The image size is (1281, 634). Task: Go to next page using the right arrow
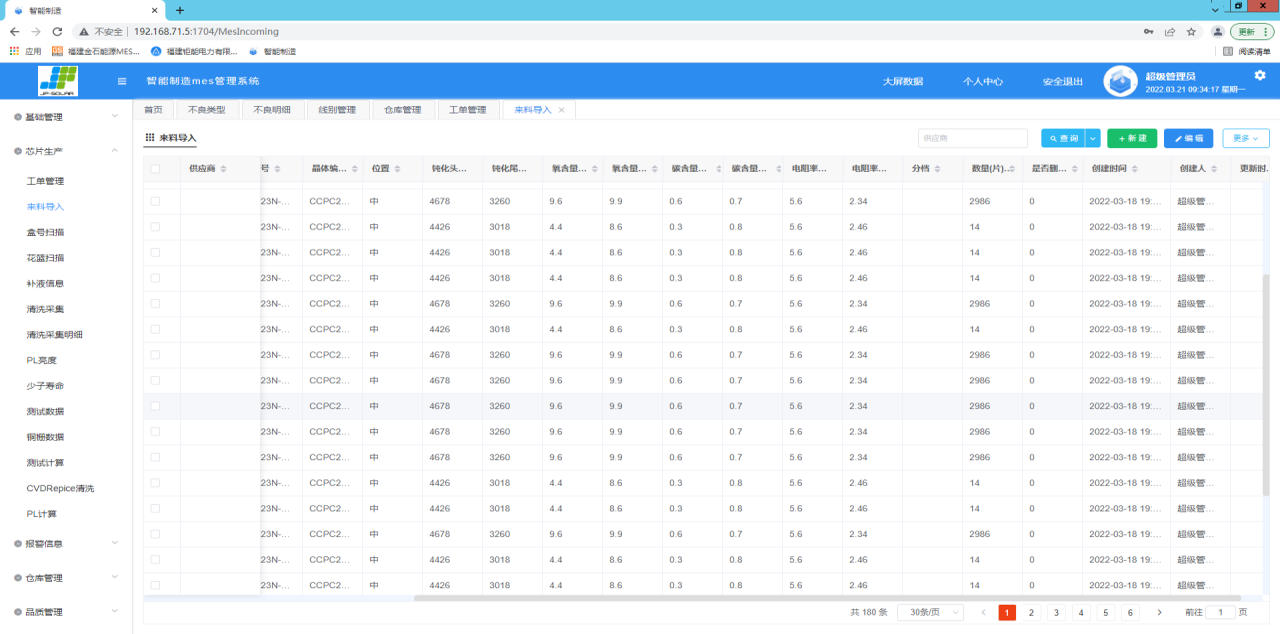1159,612
